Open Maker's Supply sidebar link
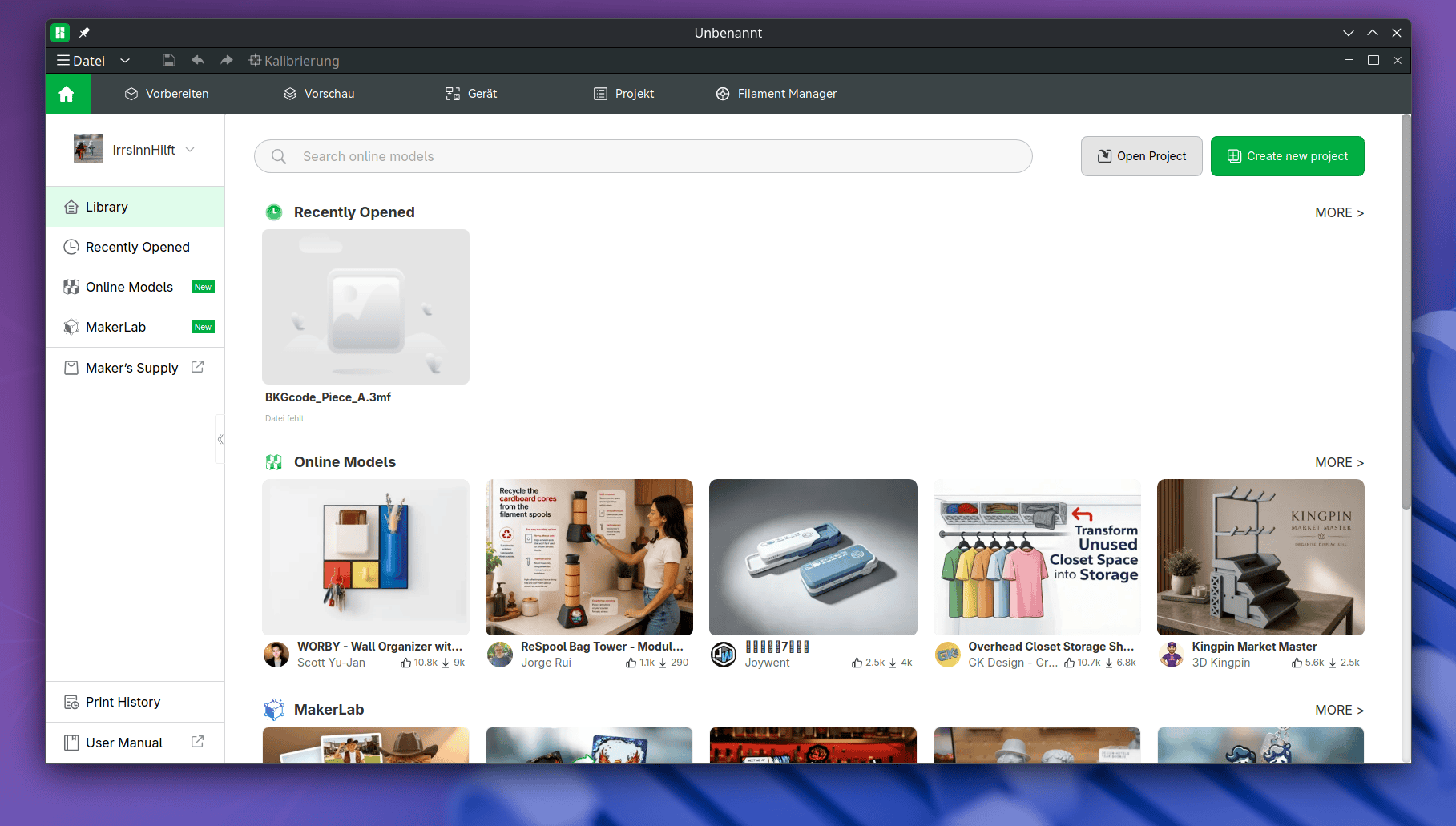 pos(135,368)
